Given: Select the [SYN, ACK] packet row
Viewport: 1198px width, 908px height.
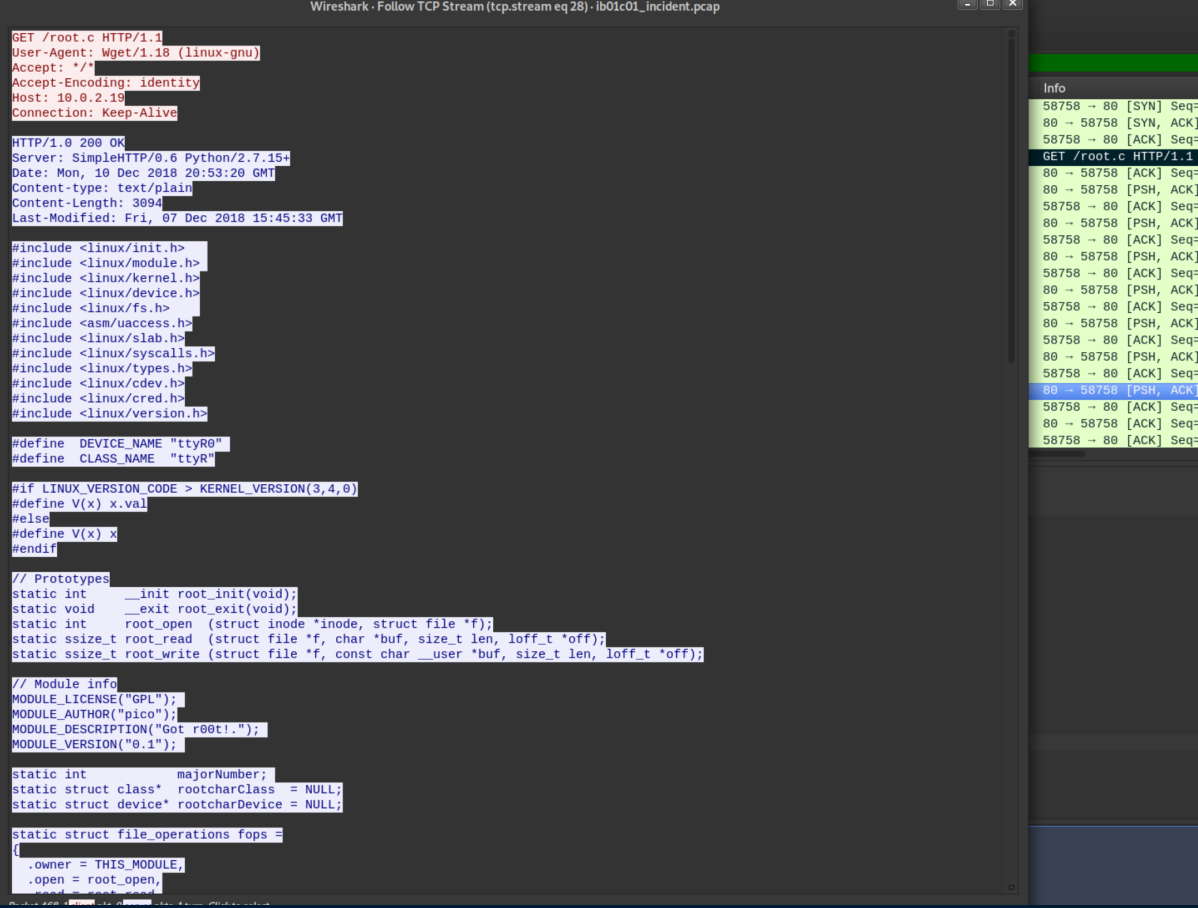Looking at the screenshot, I should (1113, 123).
